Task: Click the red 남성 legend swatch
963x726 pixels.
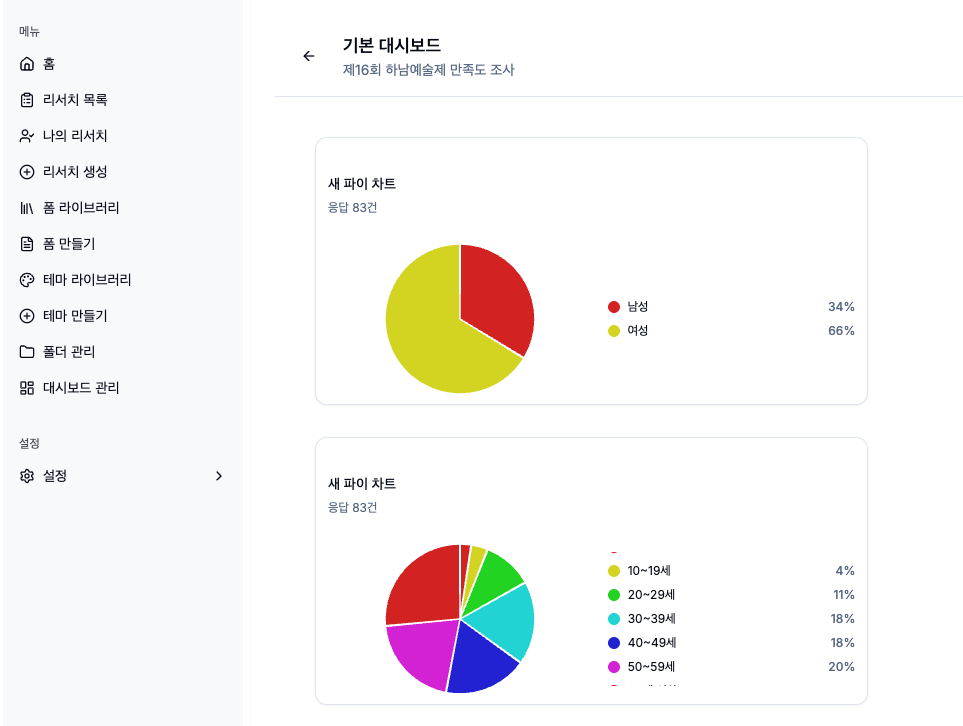Action: coord(614,307)
